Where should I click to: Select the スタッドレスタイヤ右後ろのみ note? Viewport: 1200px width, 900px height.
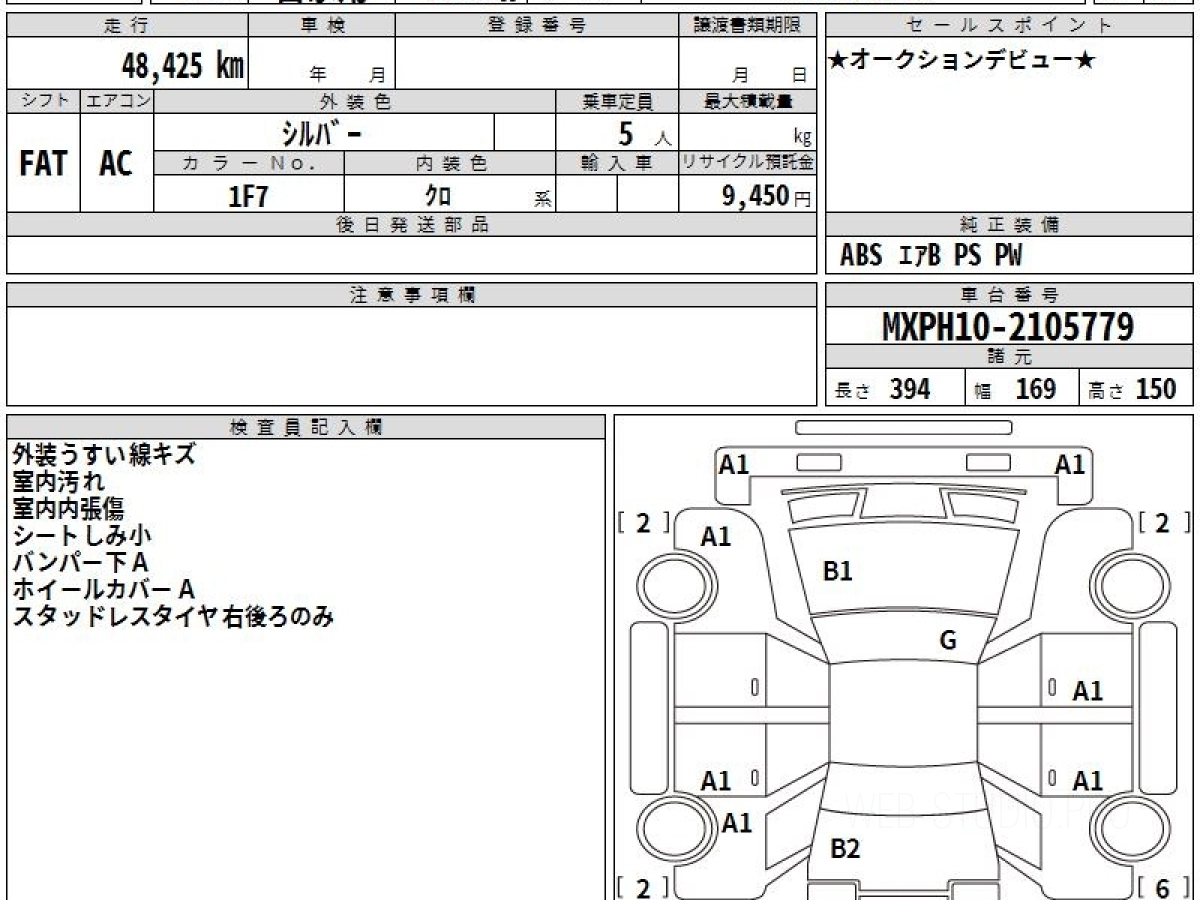pos(172,617)
